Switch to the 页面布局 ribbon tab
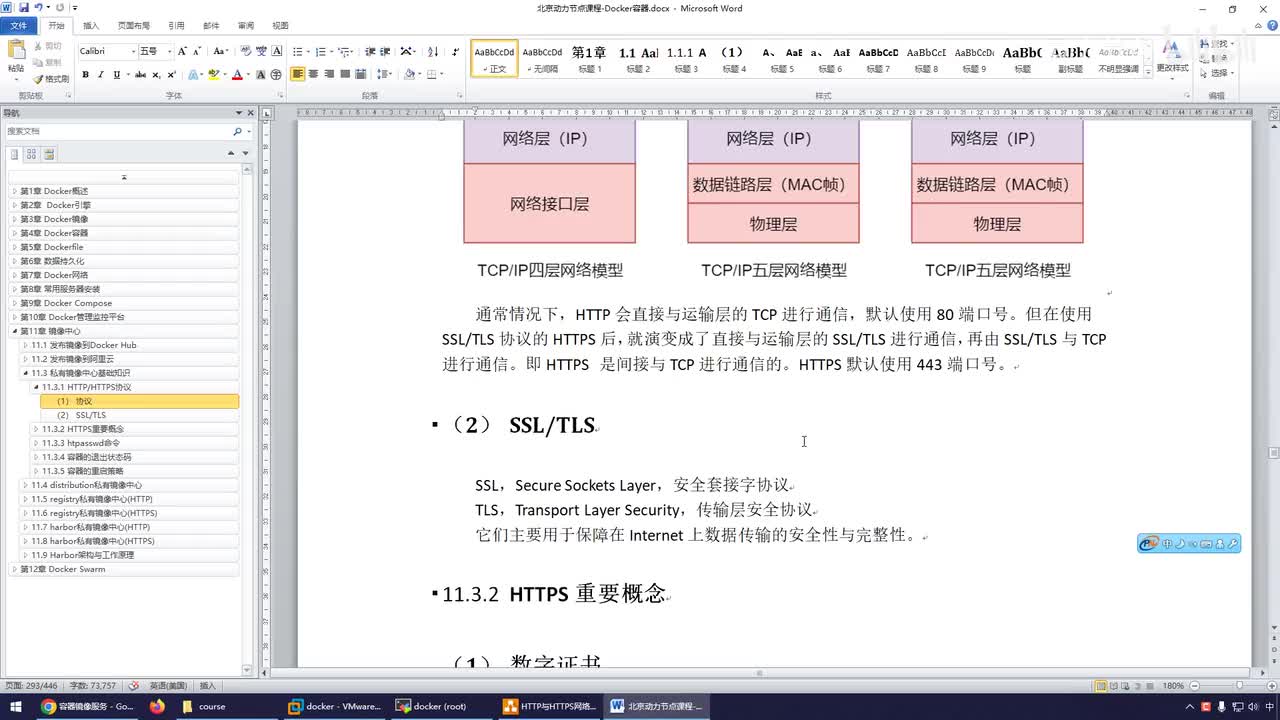Screen dimensions: 1280x720 point(134,25)
